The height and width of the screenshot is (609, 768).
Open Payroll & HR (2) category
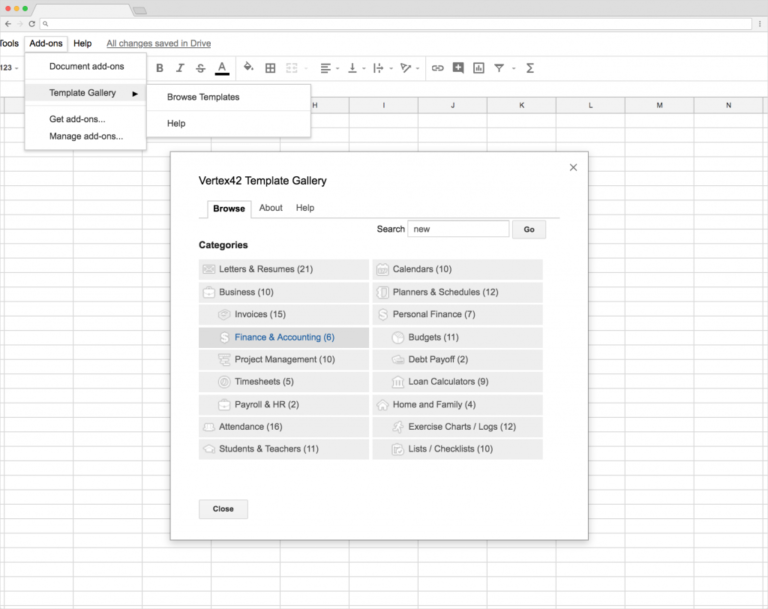coord(284,404)
